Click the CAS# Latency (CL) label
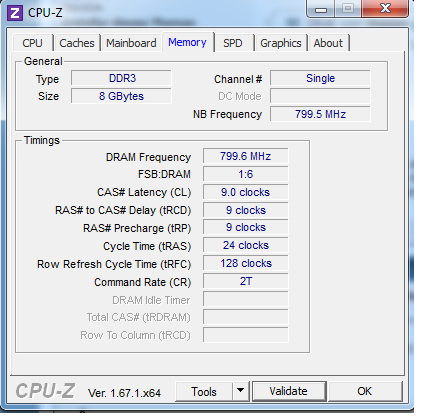Viewport: 425px width, 416px height. click(144, 192)
